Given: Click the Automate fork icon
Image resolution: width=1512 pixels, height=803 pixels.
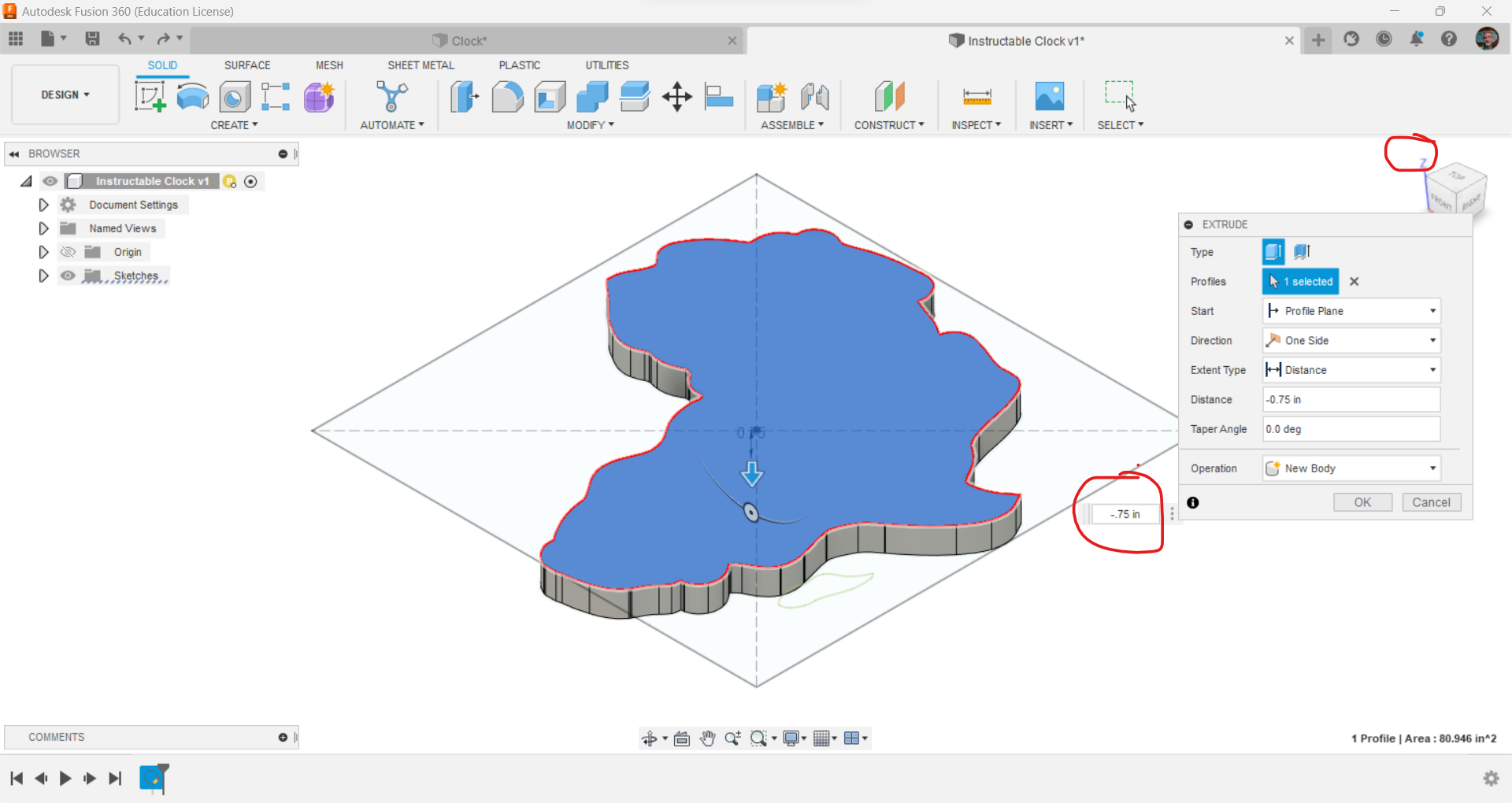Looking at the screenshot, I should click(391, 97).
